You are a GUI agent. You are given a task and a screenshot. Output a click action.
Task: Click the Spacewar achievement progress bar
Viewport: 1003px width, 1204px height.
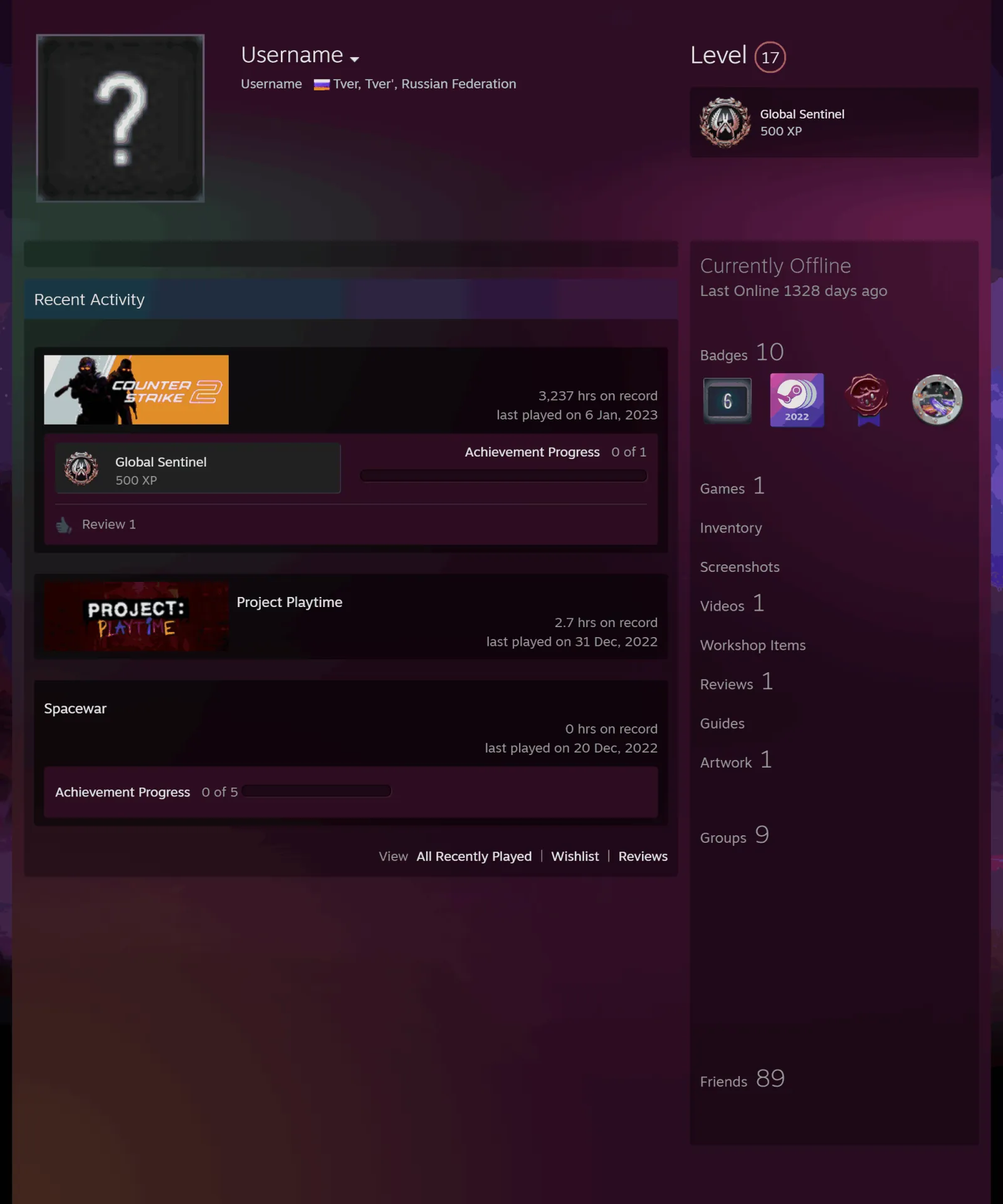pyautogui.click(x=317, y=791)
